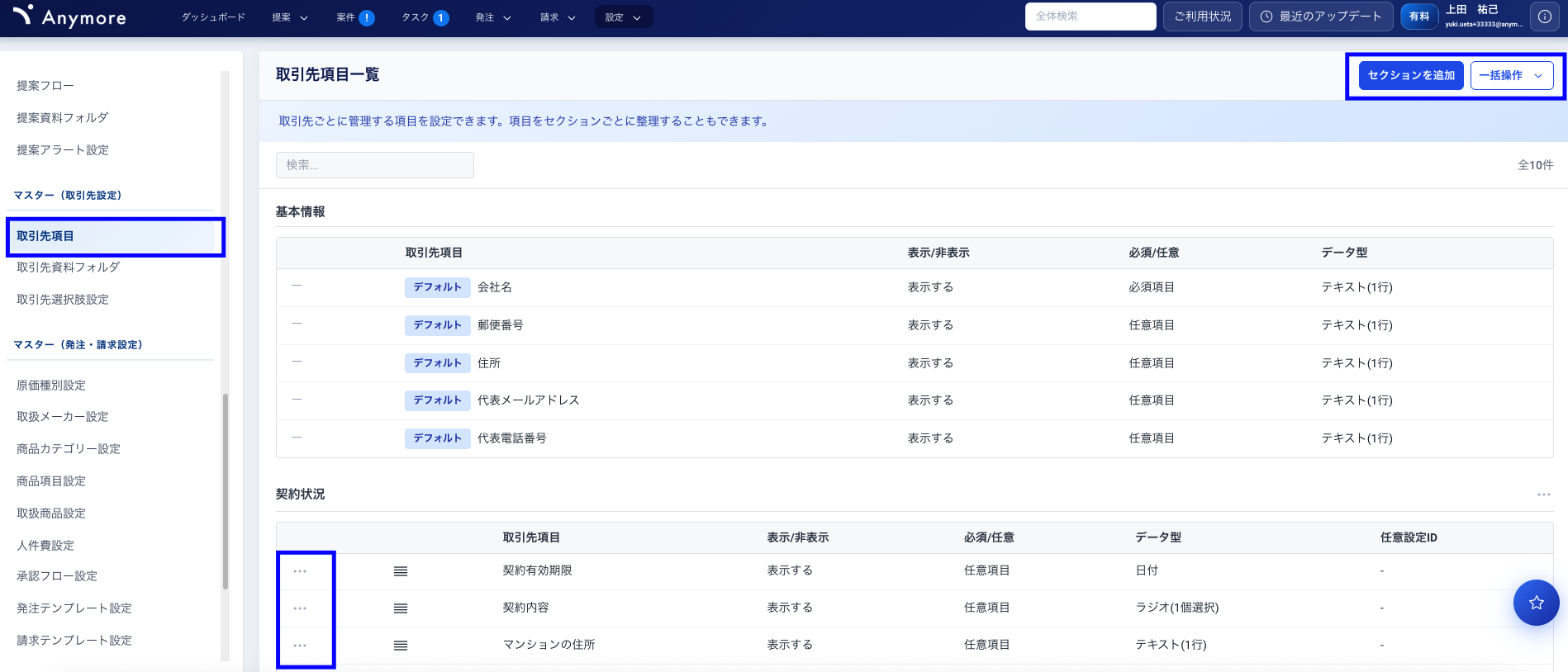Click 日付 data type cell
Viewport: 1568px width, 672px height.
tap(1147, 570)
